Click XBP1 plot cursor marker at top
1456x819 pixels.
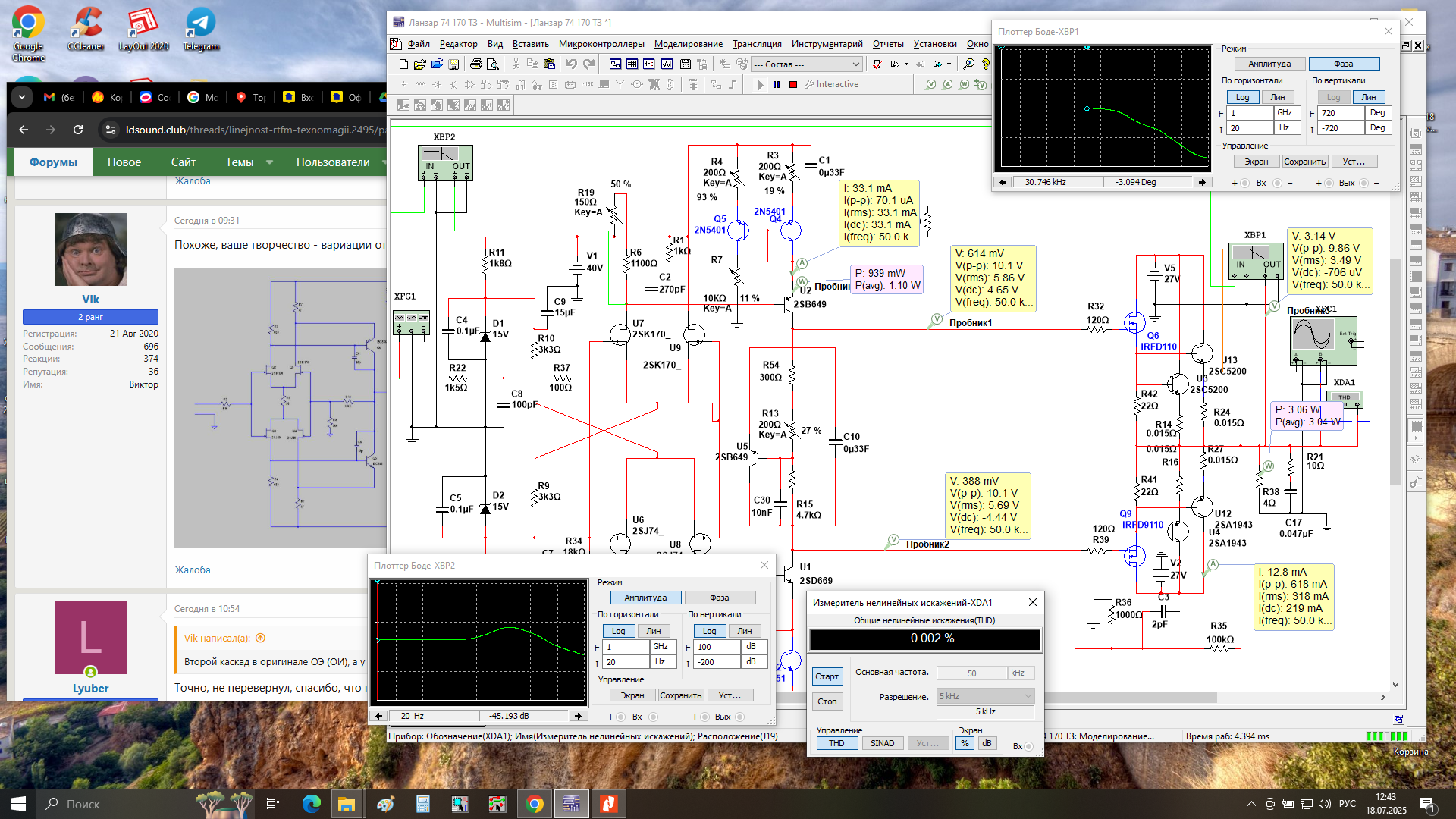click(1087, 48)
